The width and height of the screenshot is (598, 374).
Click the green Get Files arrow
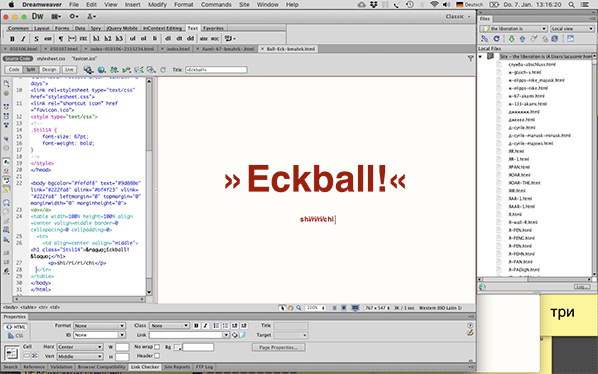click(511, 39)
